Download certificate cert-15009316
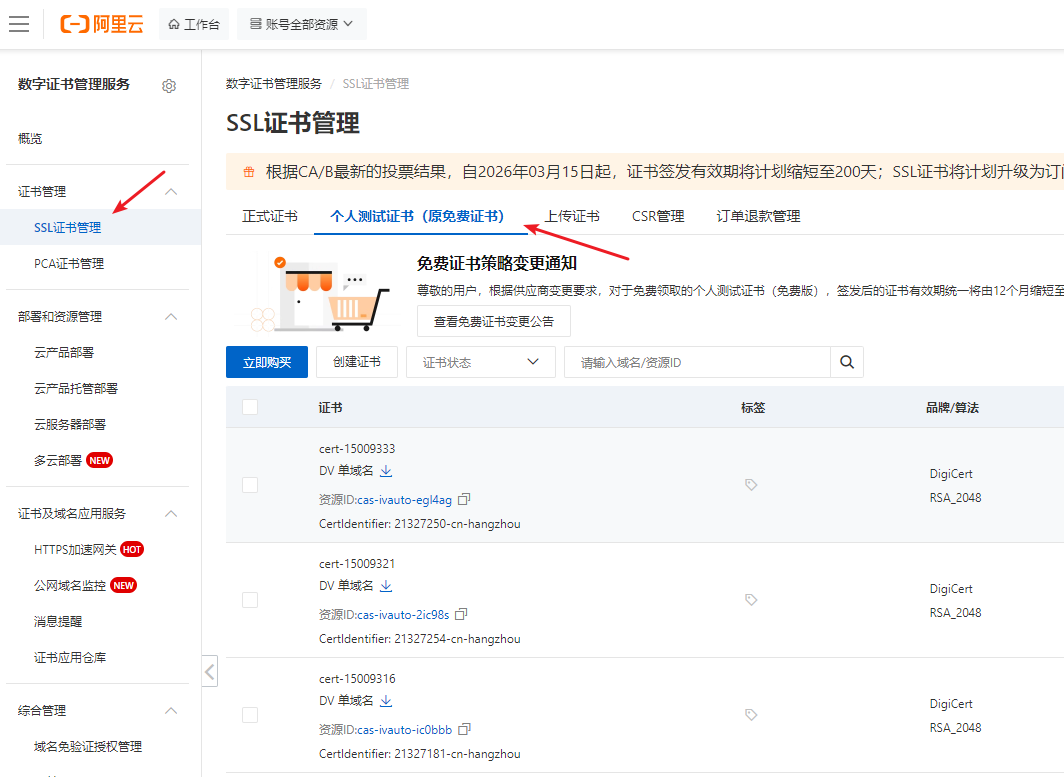The height and width of the screenshot is (777, 1064). (386, 700)
